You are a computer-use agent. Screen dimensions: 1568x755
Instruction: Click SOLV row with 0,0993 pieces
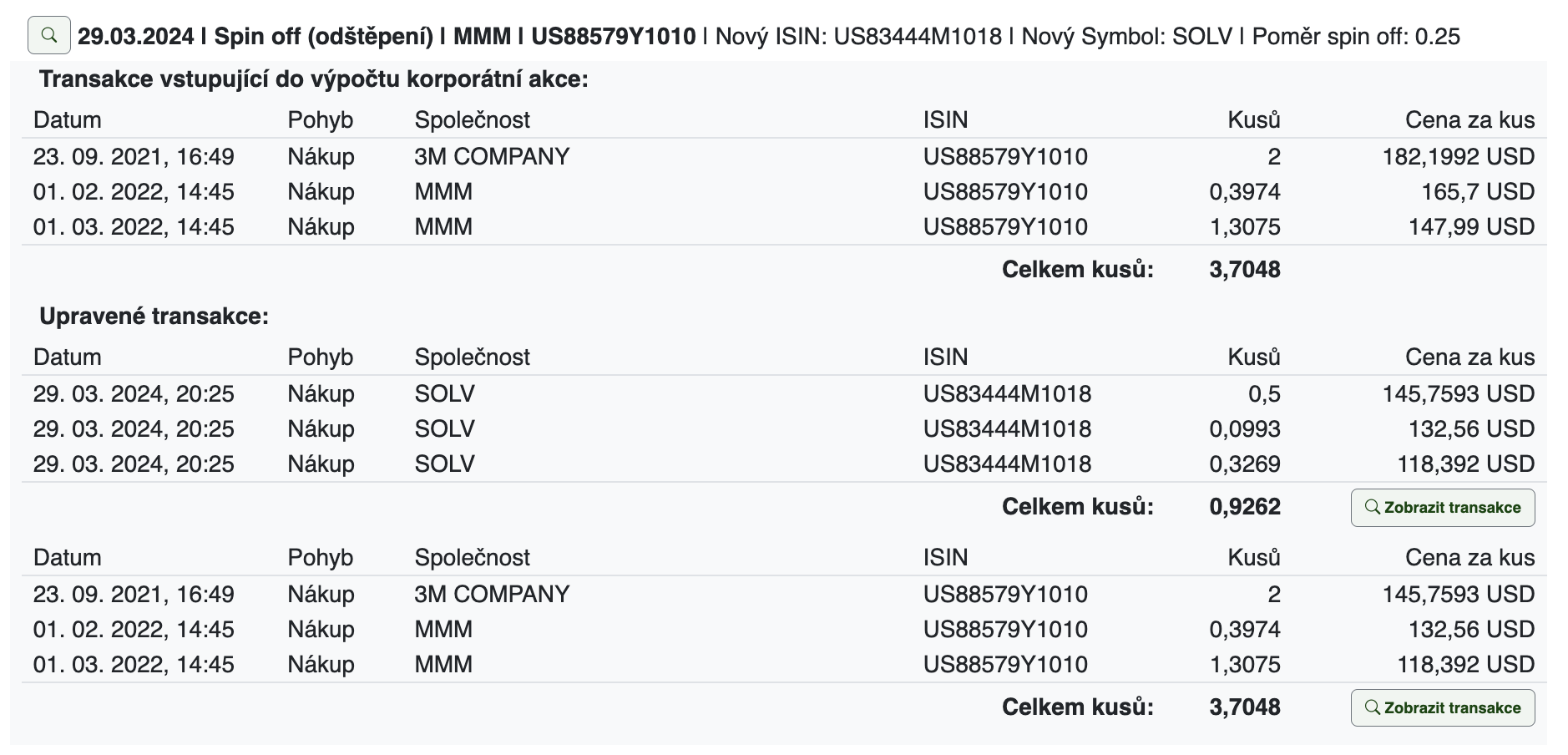pyautogui.click(x=444, y=429)
